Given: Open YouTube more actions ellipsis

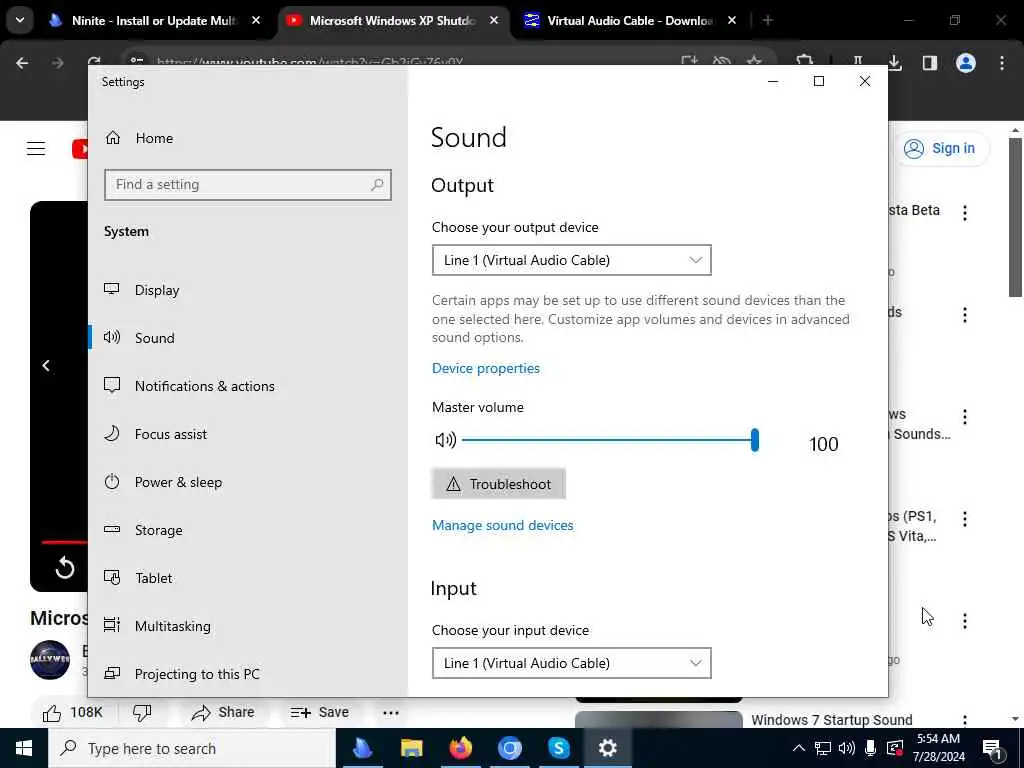Looking at the screenshot, I should click(391, 712).
